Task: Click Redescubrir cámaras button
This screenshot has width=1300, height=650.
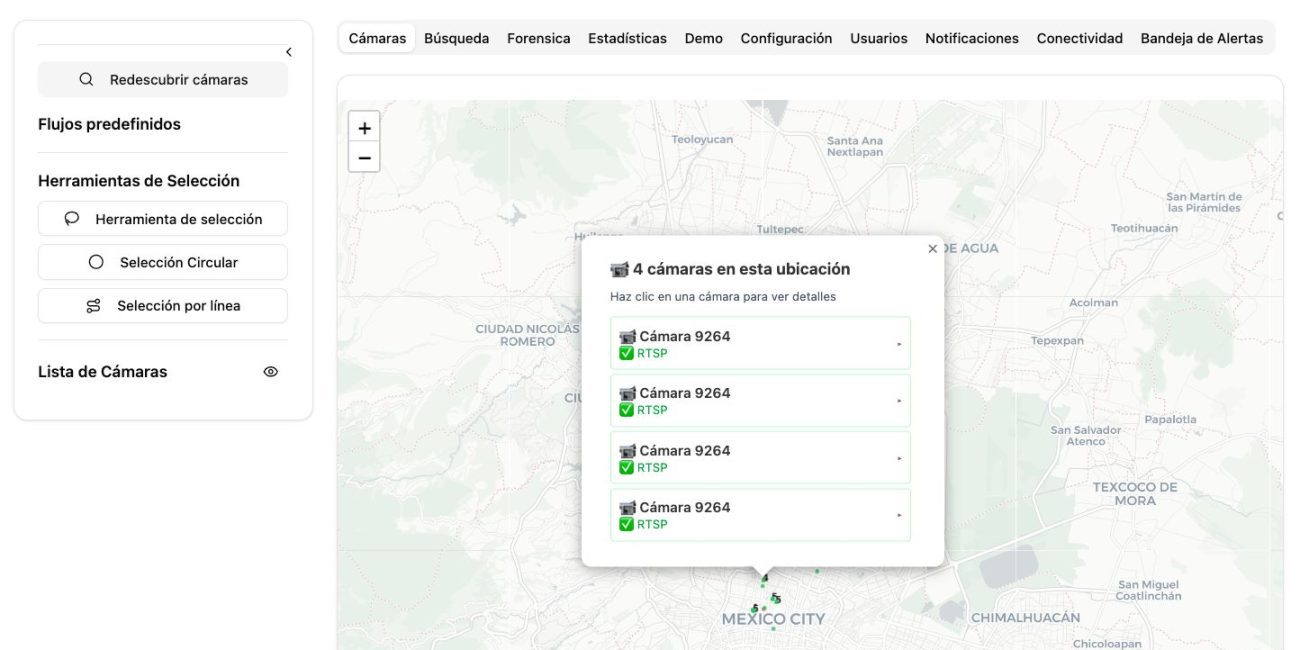Action: tap(163, 80)
